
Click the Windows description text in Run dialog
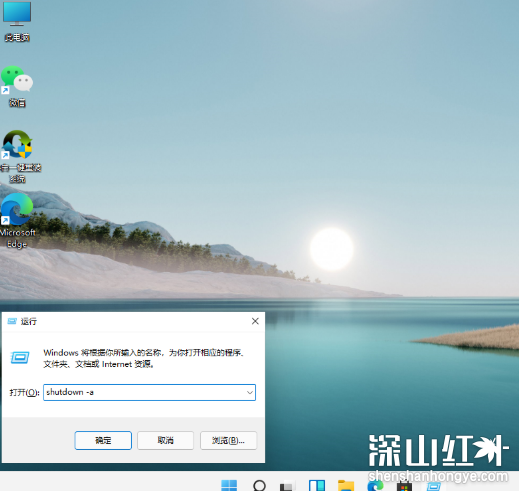click(144, 358)
